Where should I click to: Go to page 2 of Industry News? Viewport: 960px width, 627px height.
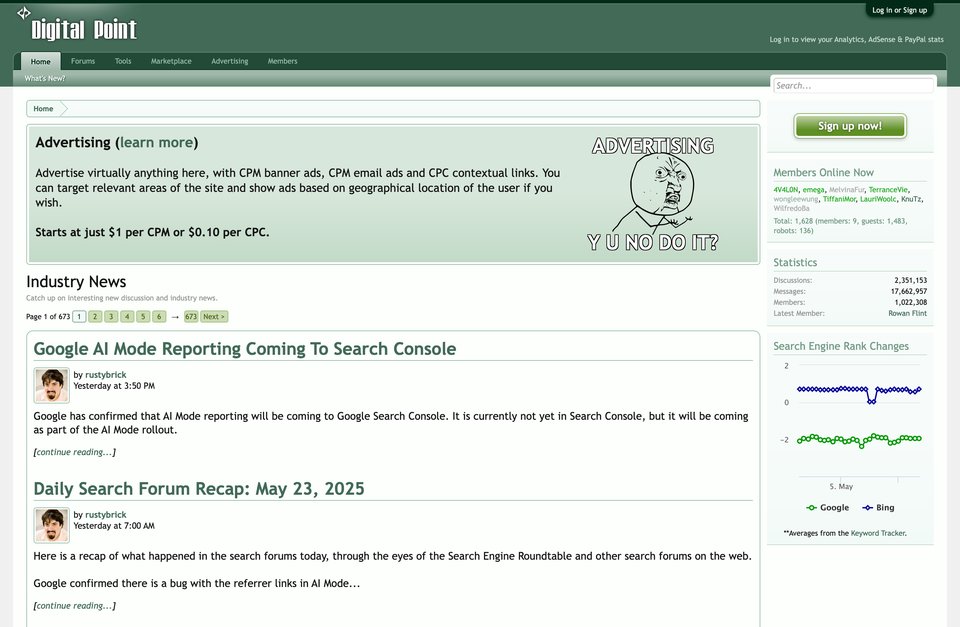[95, 317]
